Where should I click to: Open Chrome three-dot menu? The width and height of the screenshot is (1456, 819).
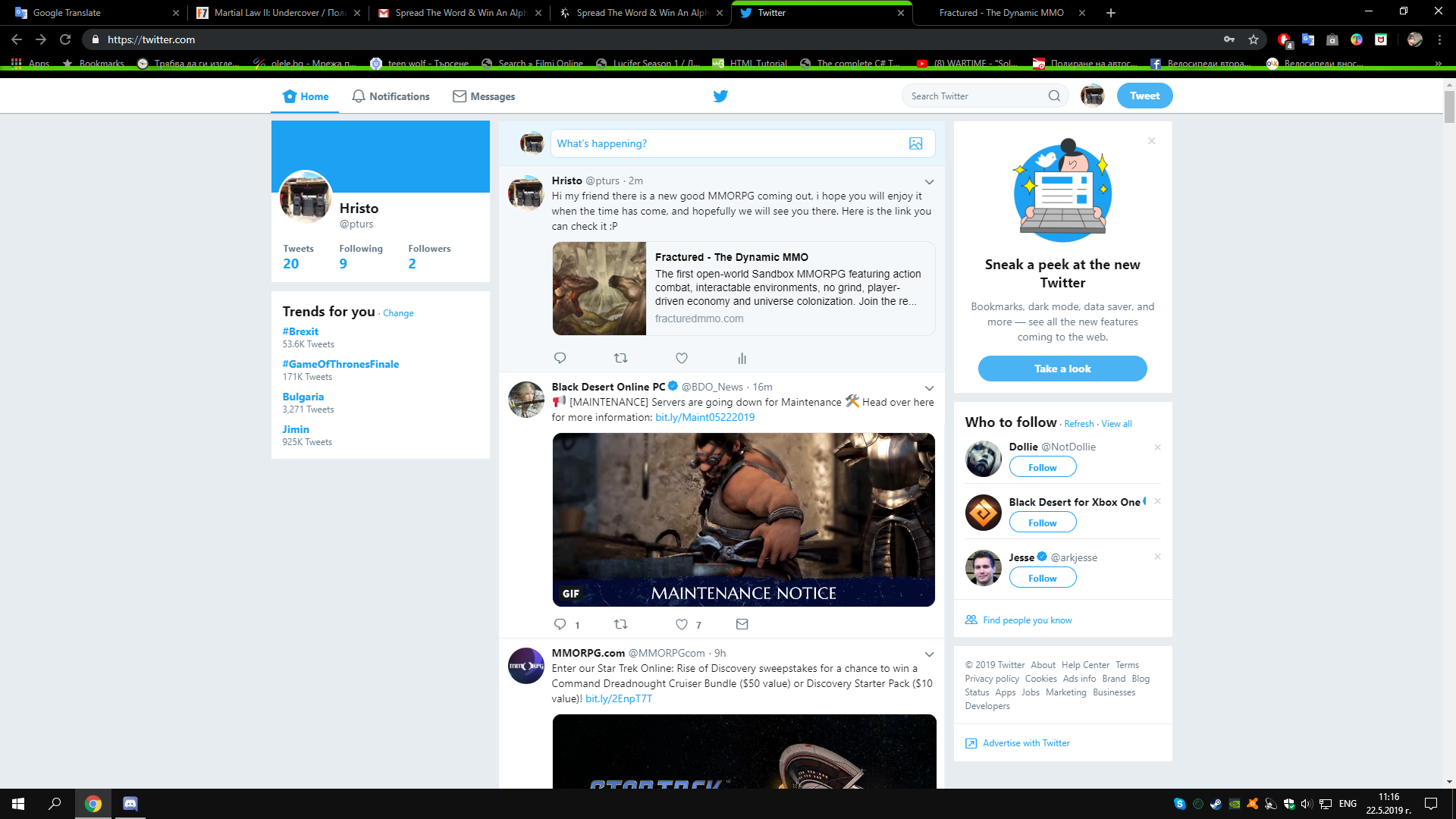pyautogui.click(x=1439, y=39)
